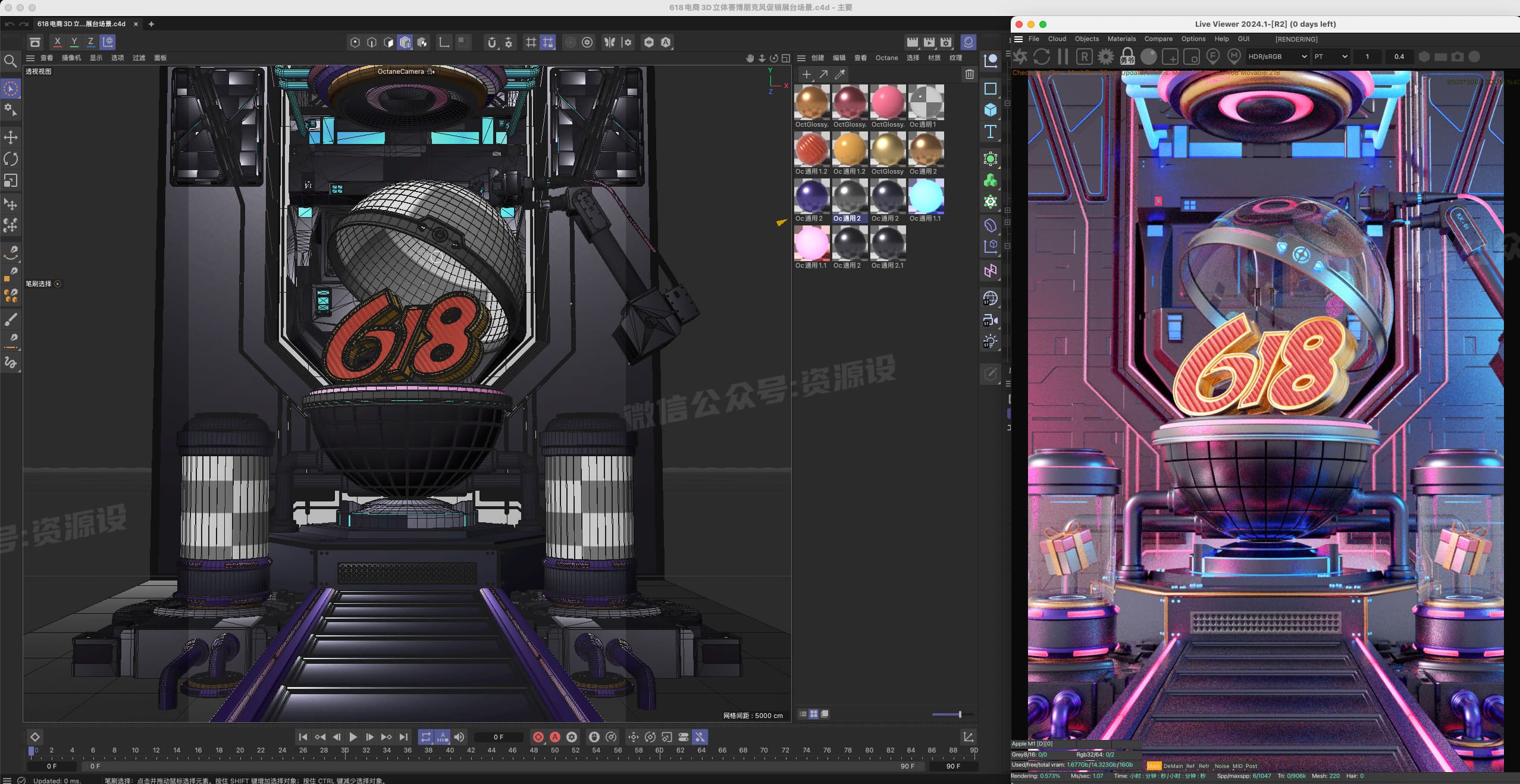The height and width of the screenshot is (784, 1520).
Task: Click the DeMain render pass label
Action: pos(1173,766)
